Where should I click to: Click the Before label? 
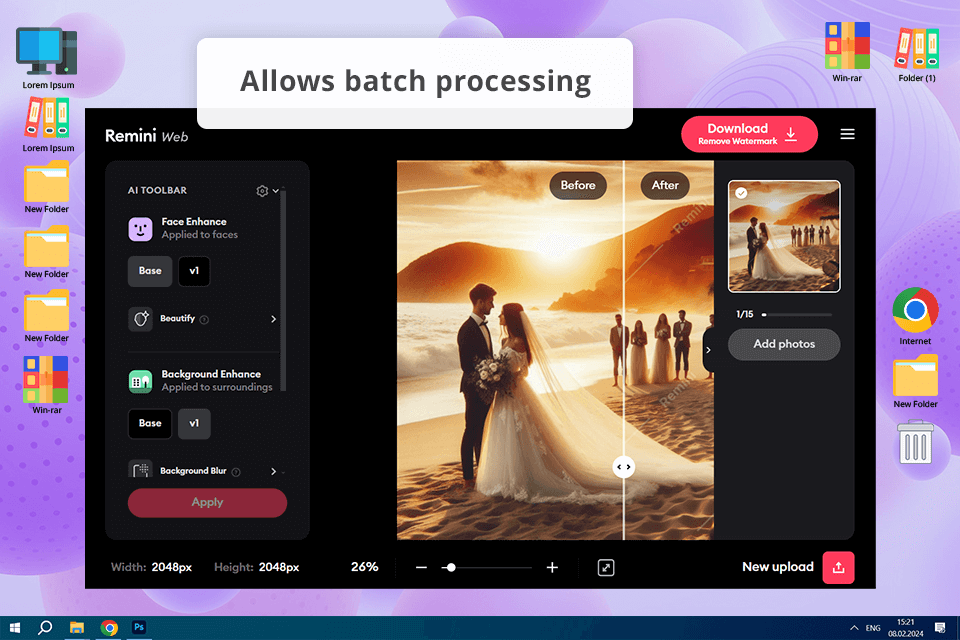click(x=578, y=185)
